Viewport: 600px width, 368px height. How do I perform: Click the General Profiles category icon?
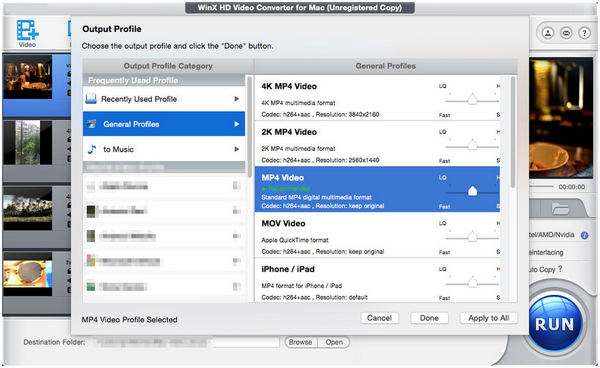(x=91, y=124)
